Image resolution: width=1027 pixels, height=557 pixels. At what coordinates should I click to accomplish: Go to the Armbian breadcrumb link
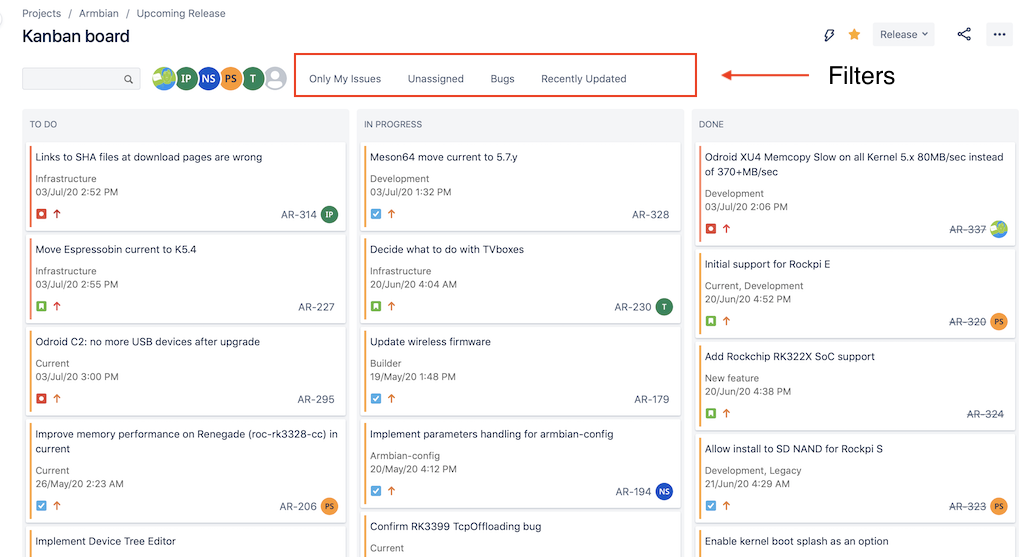[99, 13]
